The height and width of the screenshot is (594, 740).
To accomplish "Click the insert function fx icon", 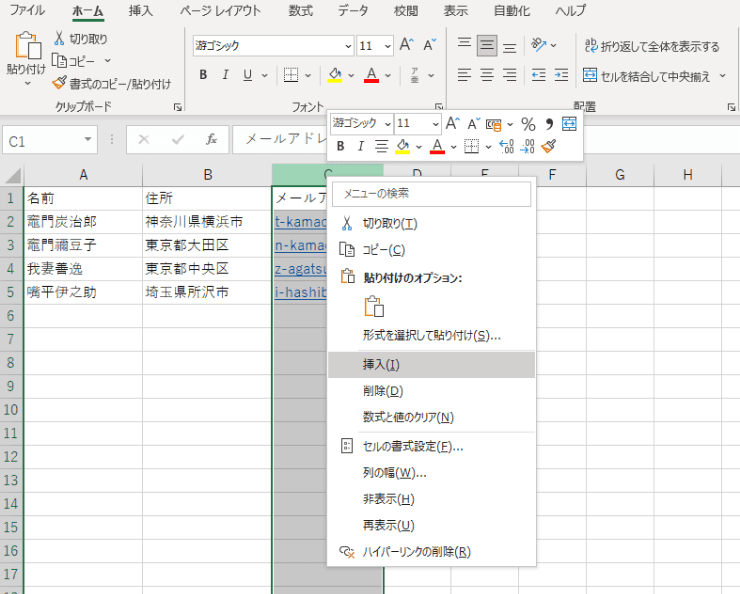I will 211,140.
